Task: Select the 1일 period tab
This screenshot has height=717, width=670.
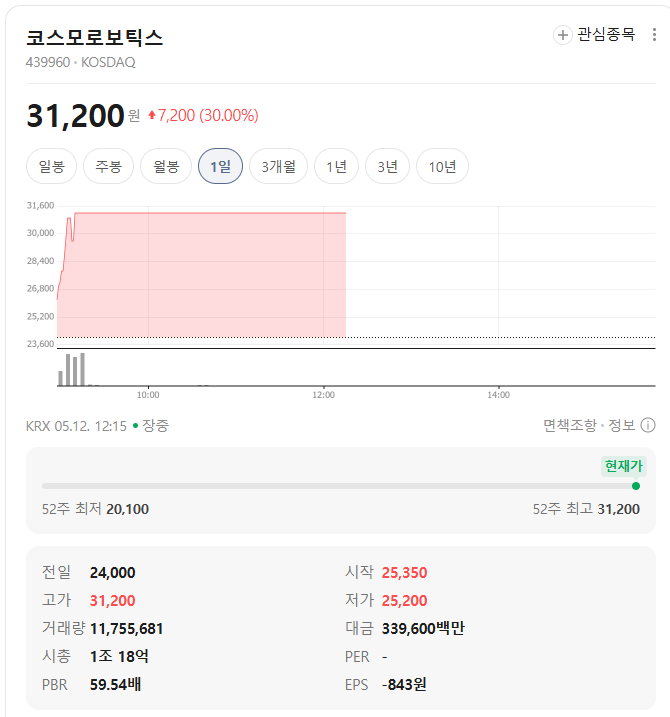Action: pyautogui.click(x=220, y=166)
